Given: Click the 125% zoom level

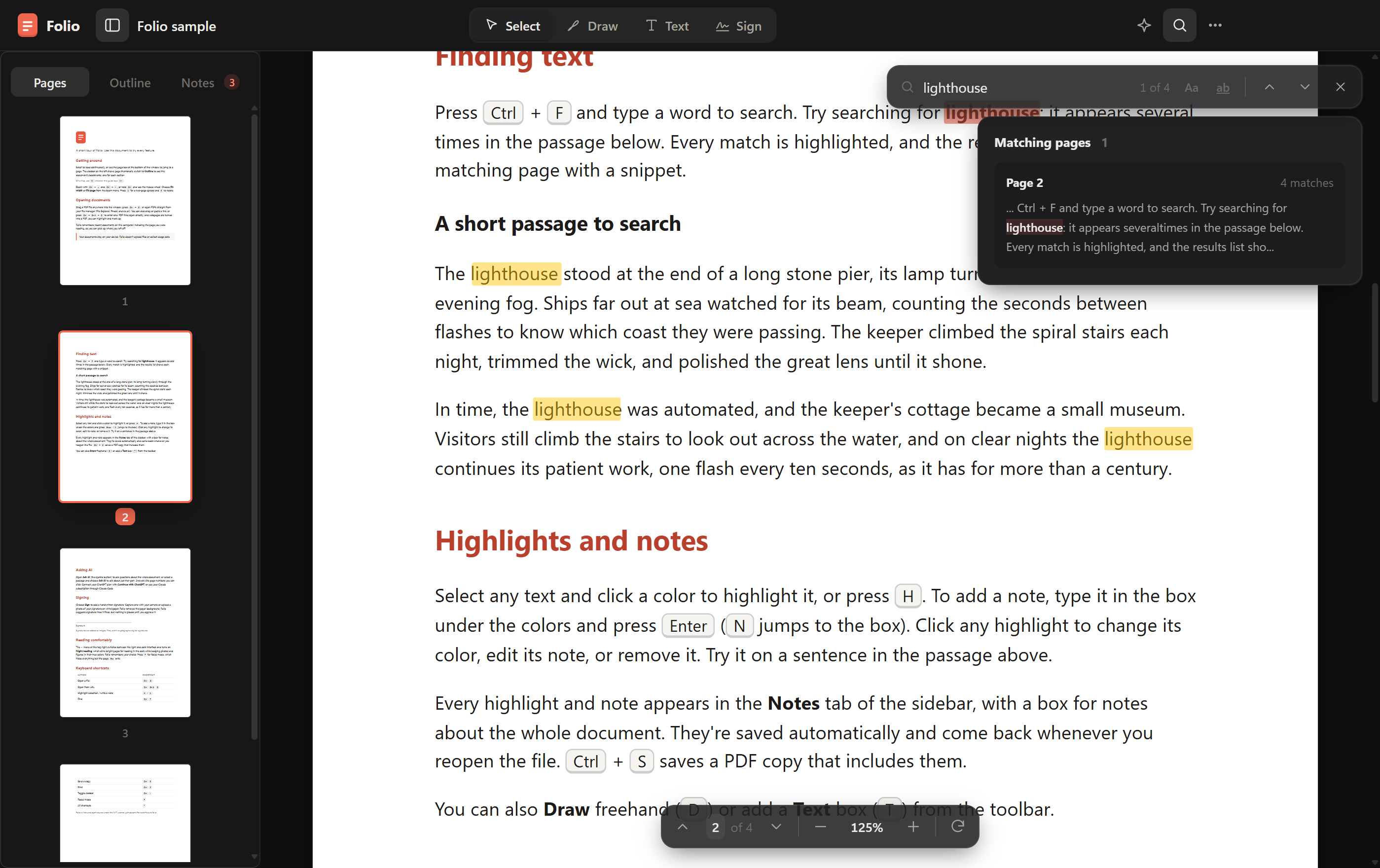Looking at the screenshot, I should click(x=867, y=828).
